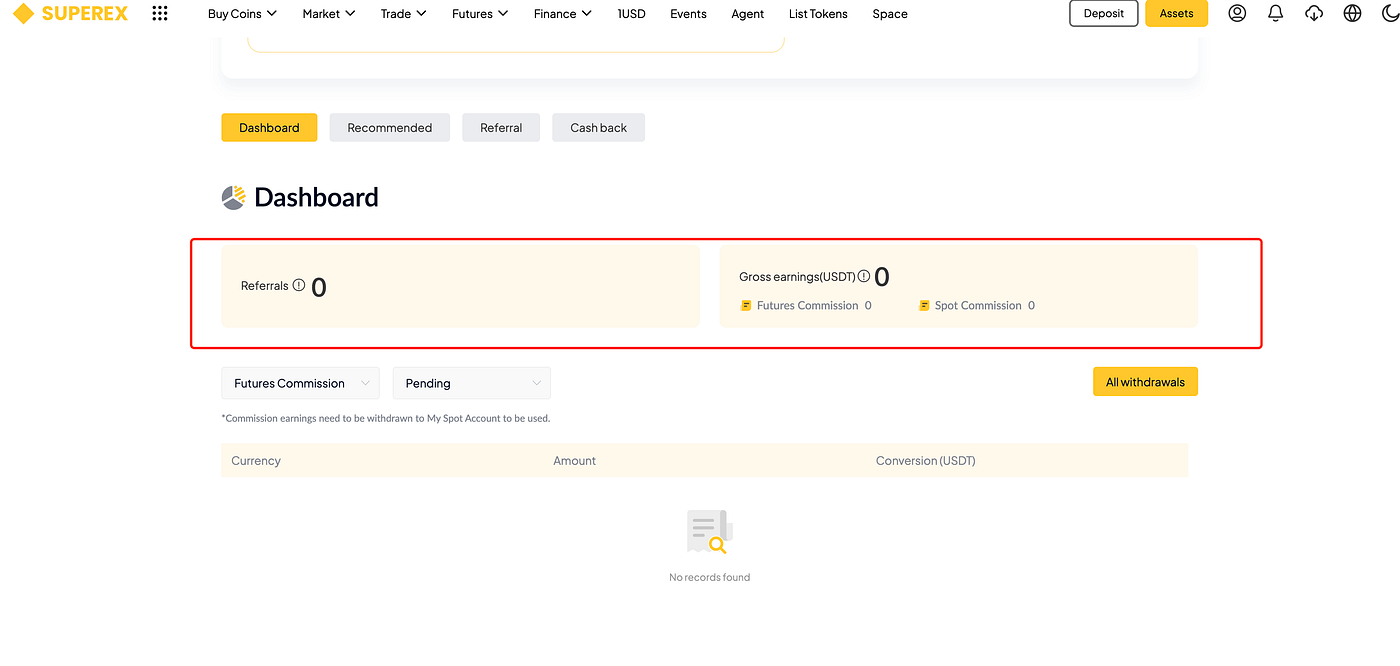Open the language globe icon
1400x666 pixels.
pos(1352,13)
